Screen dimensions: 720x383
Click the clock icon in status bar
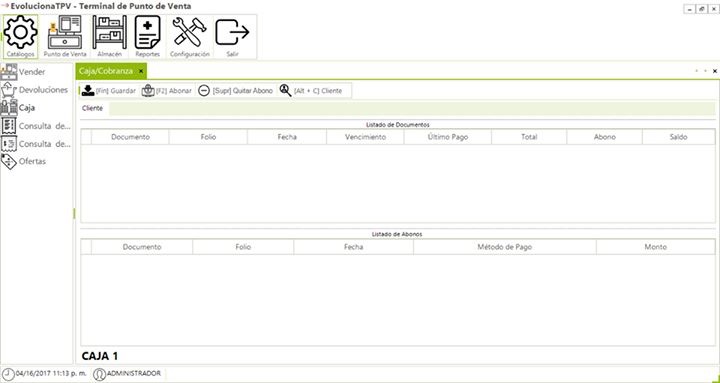(8, 374)
